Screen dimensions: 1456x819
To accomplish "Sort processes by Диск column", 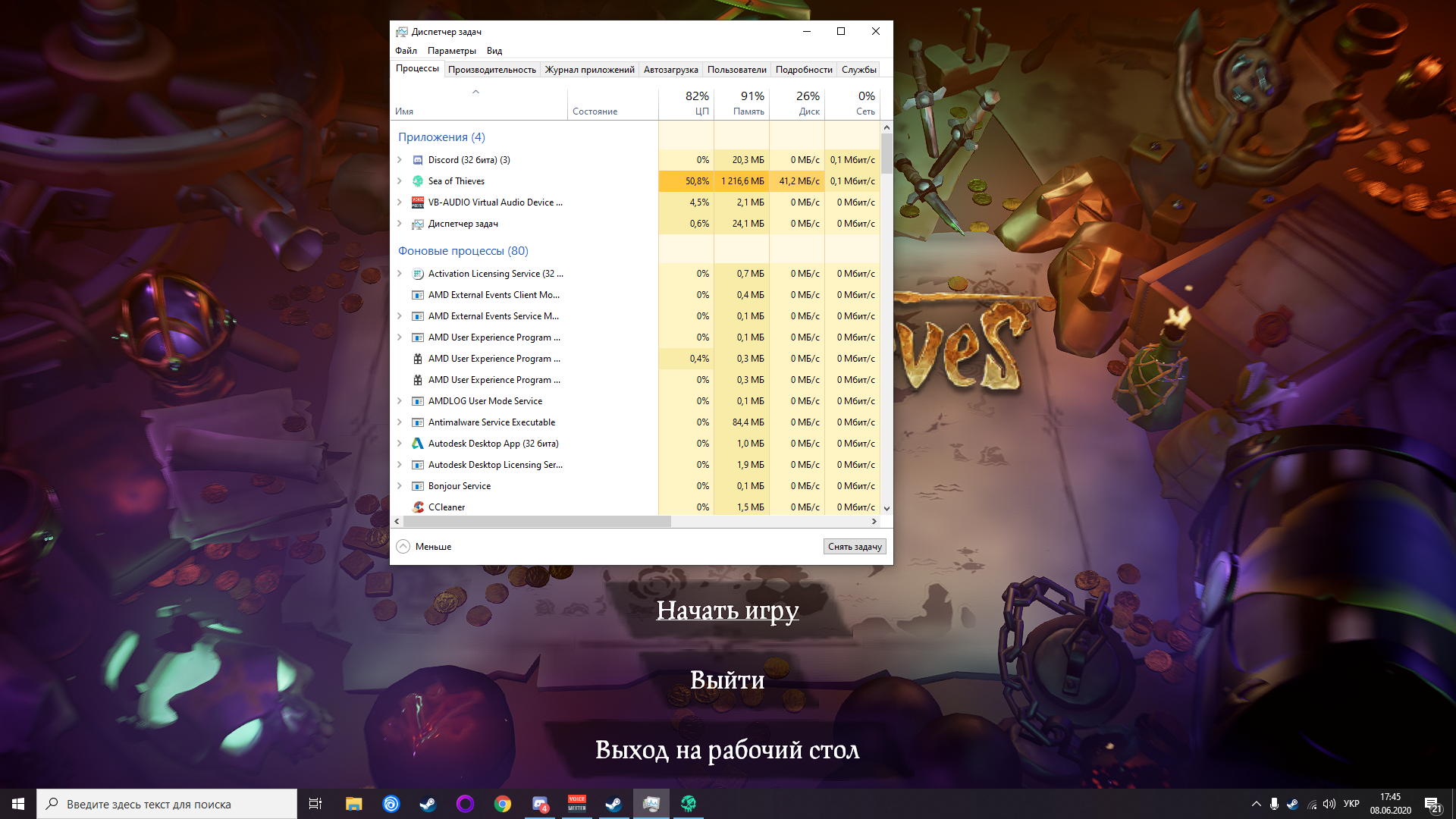I will tap(796, 103).
